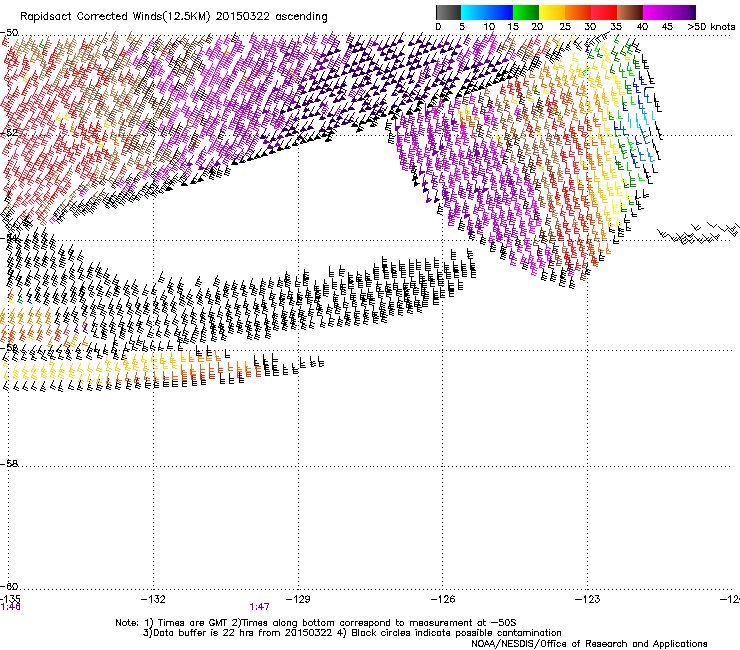Click the blue 10-15 knots legend swatch
This screenshot has width=740, height=650.
(x=500, y=12)
